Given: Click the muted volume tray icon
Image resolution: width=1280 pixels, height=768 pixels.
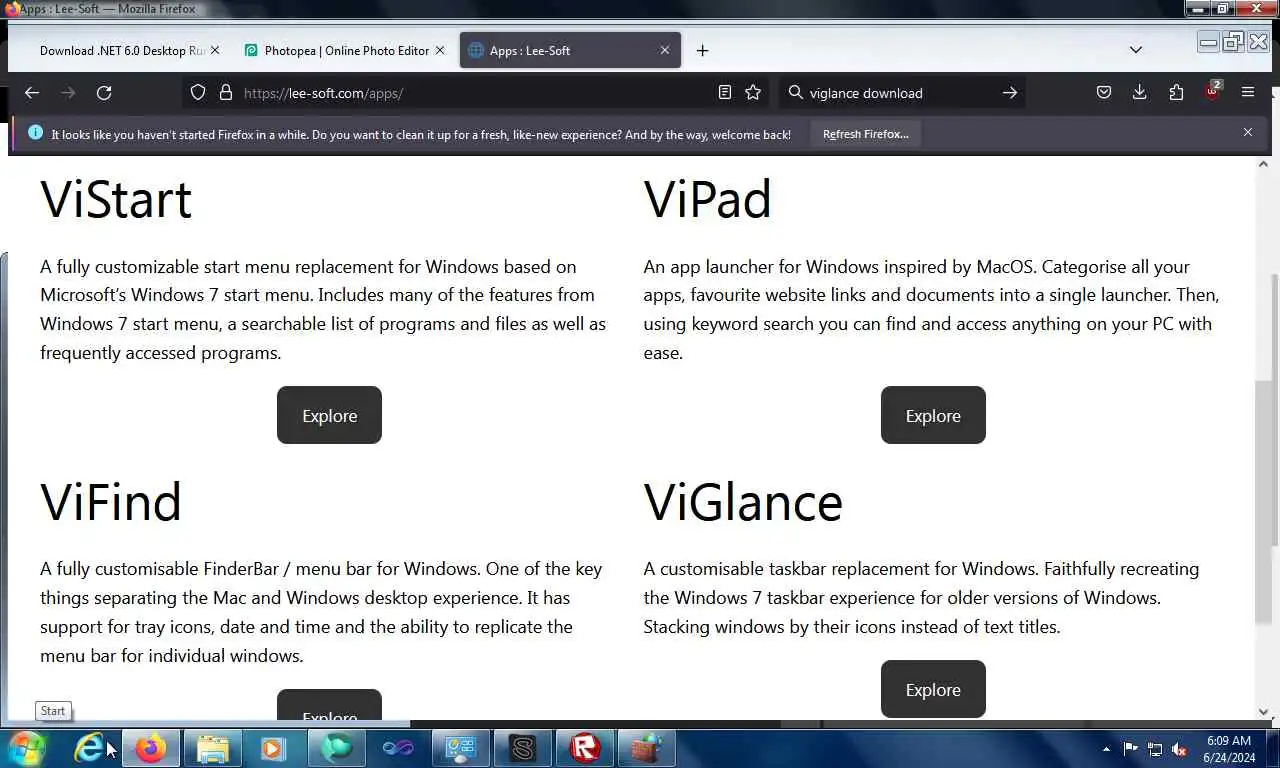Looking at the screenshot, I should [1179, 749].
